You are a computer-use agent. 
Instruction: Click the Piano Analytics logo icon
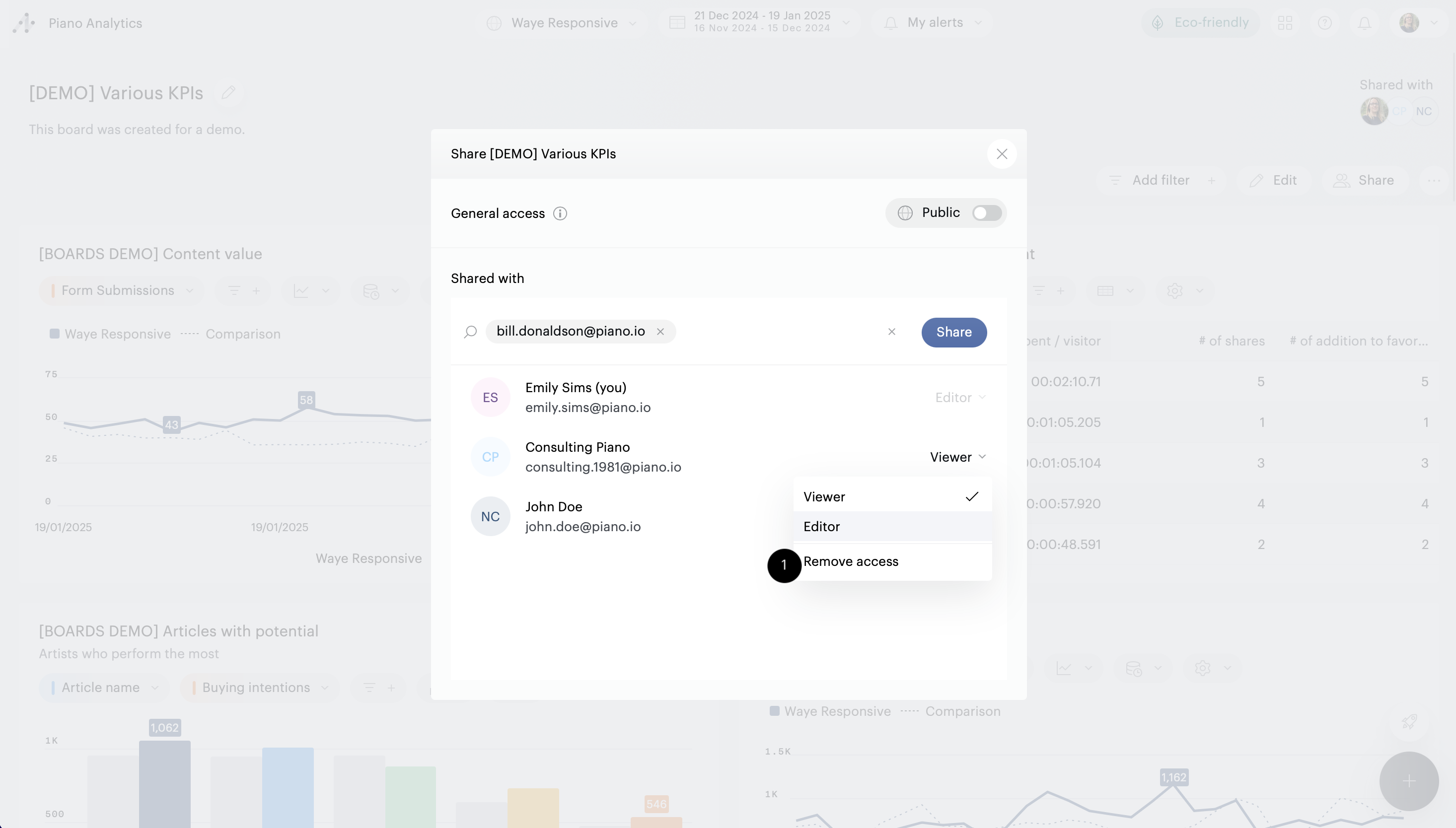pyautogui.click(x=24, y=23)
